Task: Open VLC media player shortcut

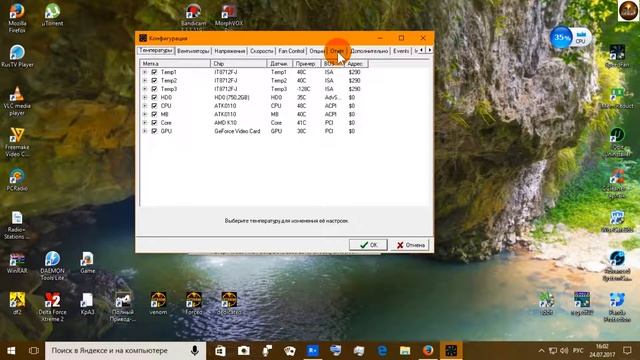Action: click(x=17, y=101)
